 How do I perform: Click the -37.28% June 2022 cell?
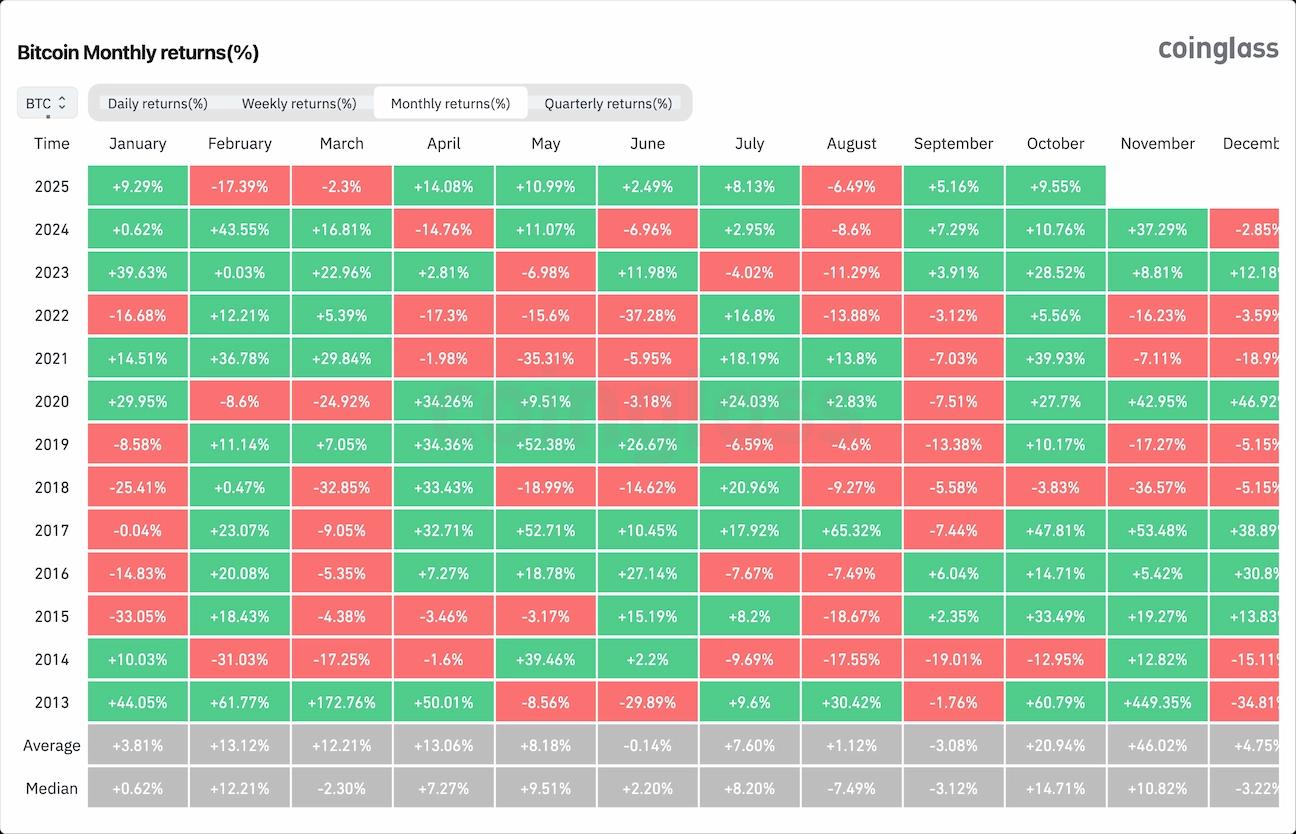click(x=647, y=315)
